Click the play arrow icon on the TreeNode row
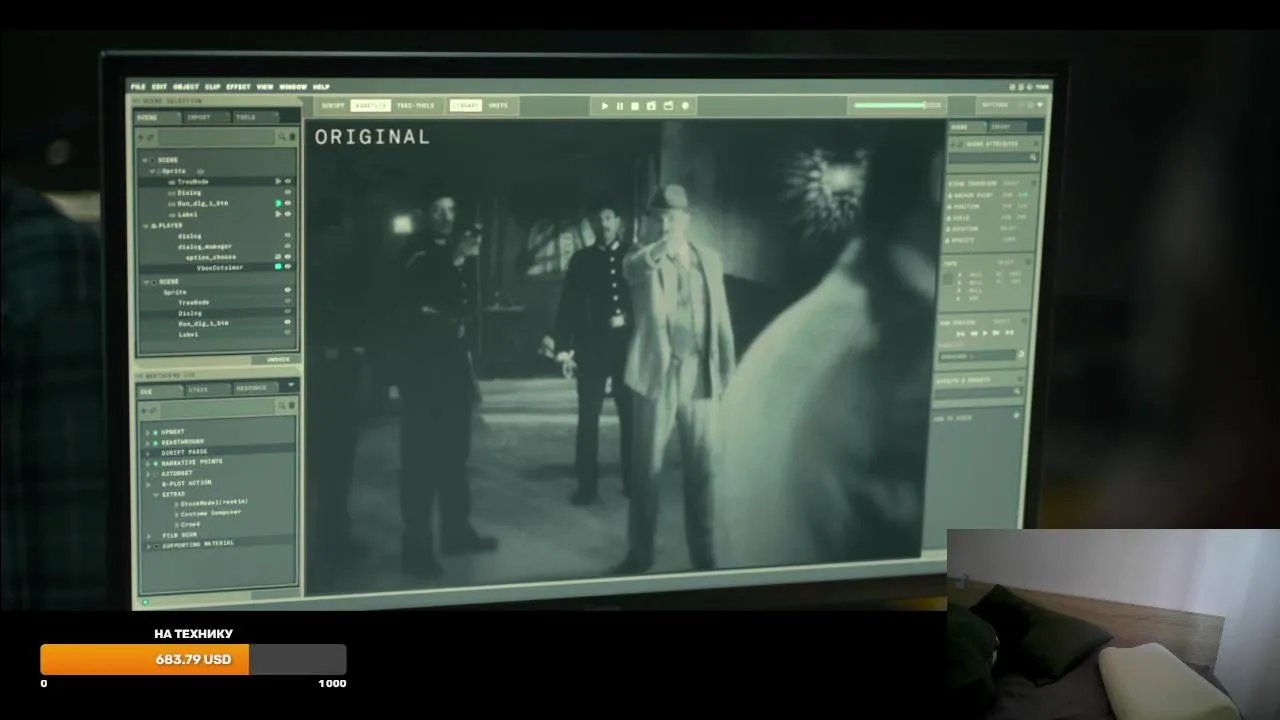This screenshot has width=1280, height=720. point(278,181)
